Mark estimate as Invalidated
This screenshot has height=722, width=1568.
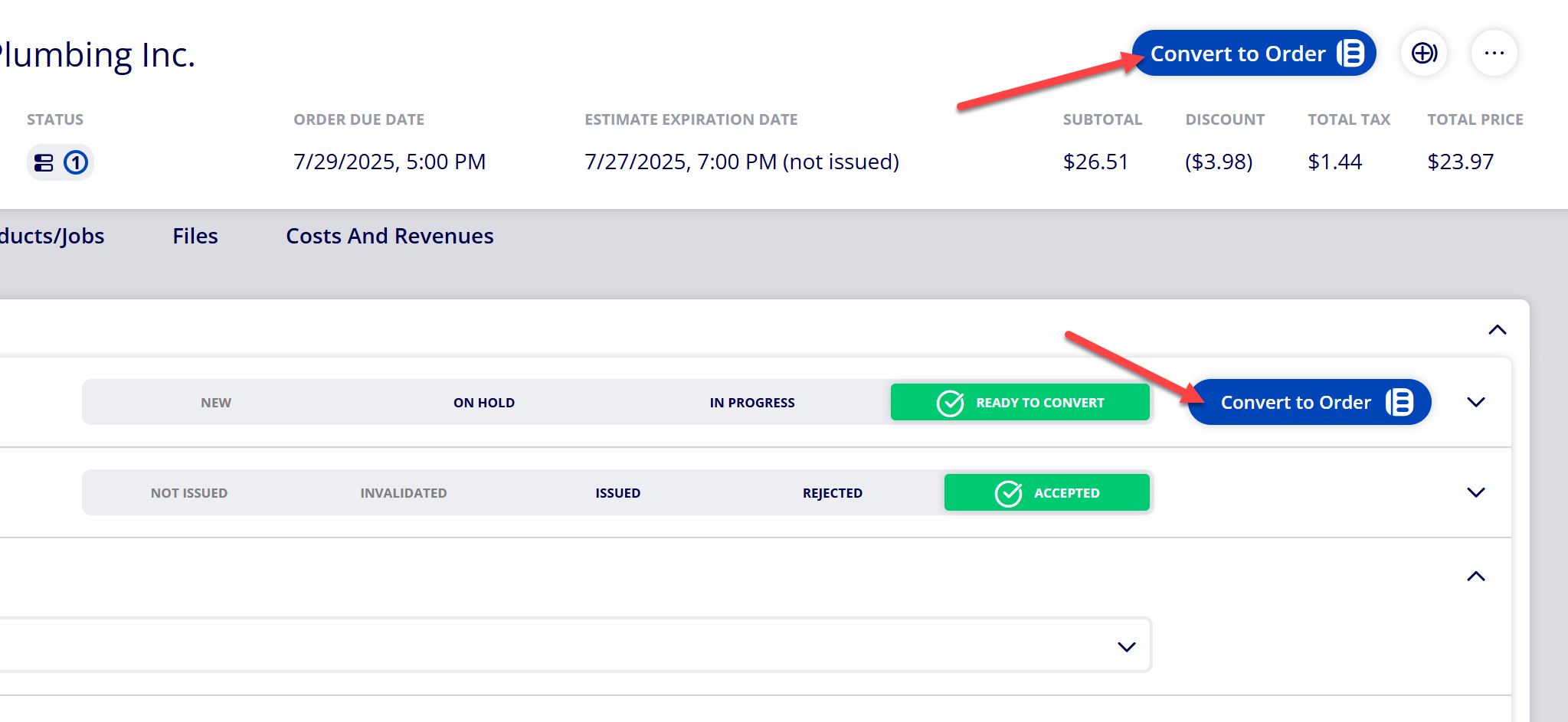(x=404, y=493)
